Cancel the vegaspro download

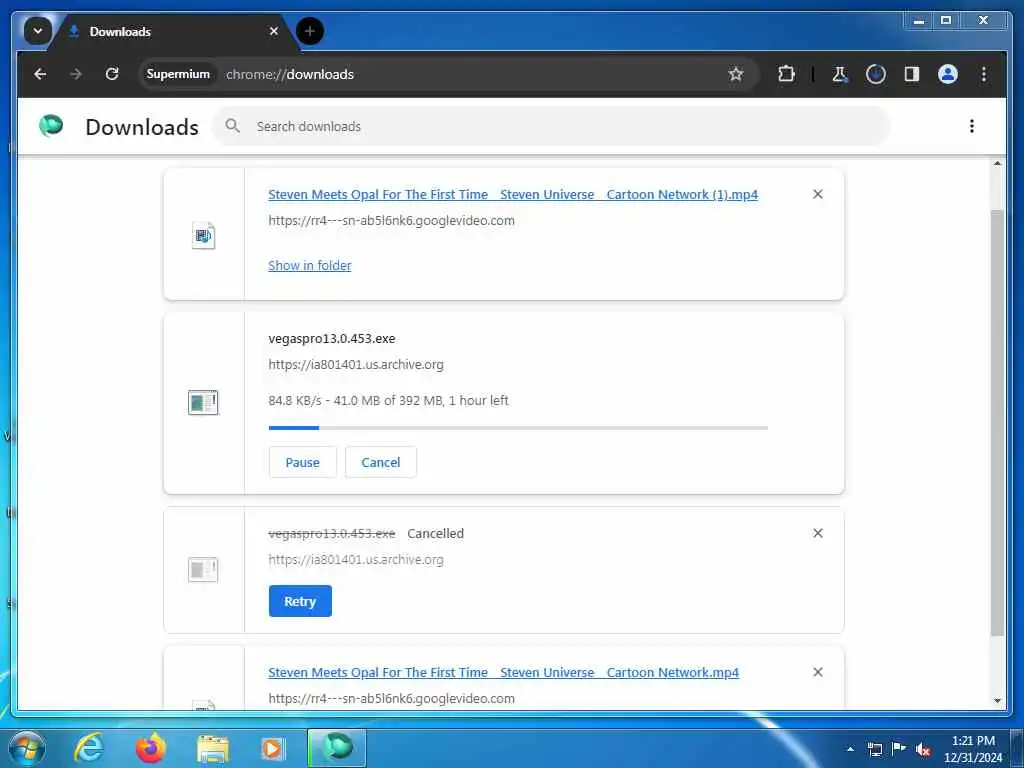point(381,462)
